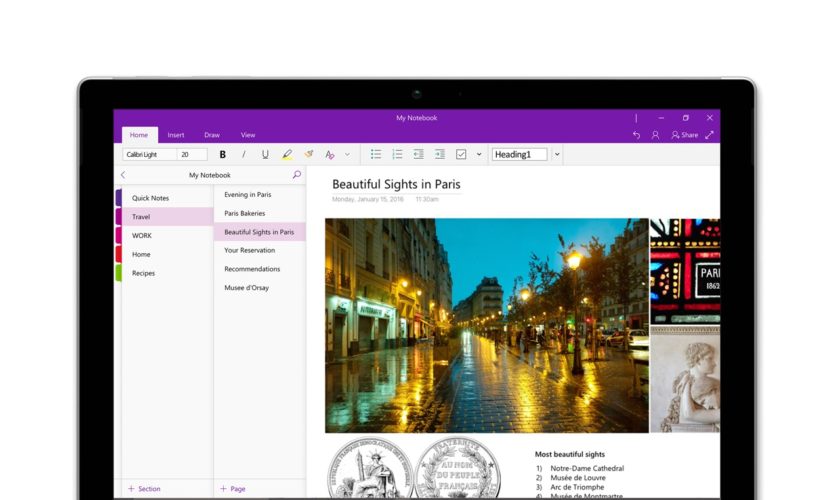Open the Draw tab
The image size is (840, 500).
coord(212,135)
